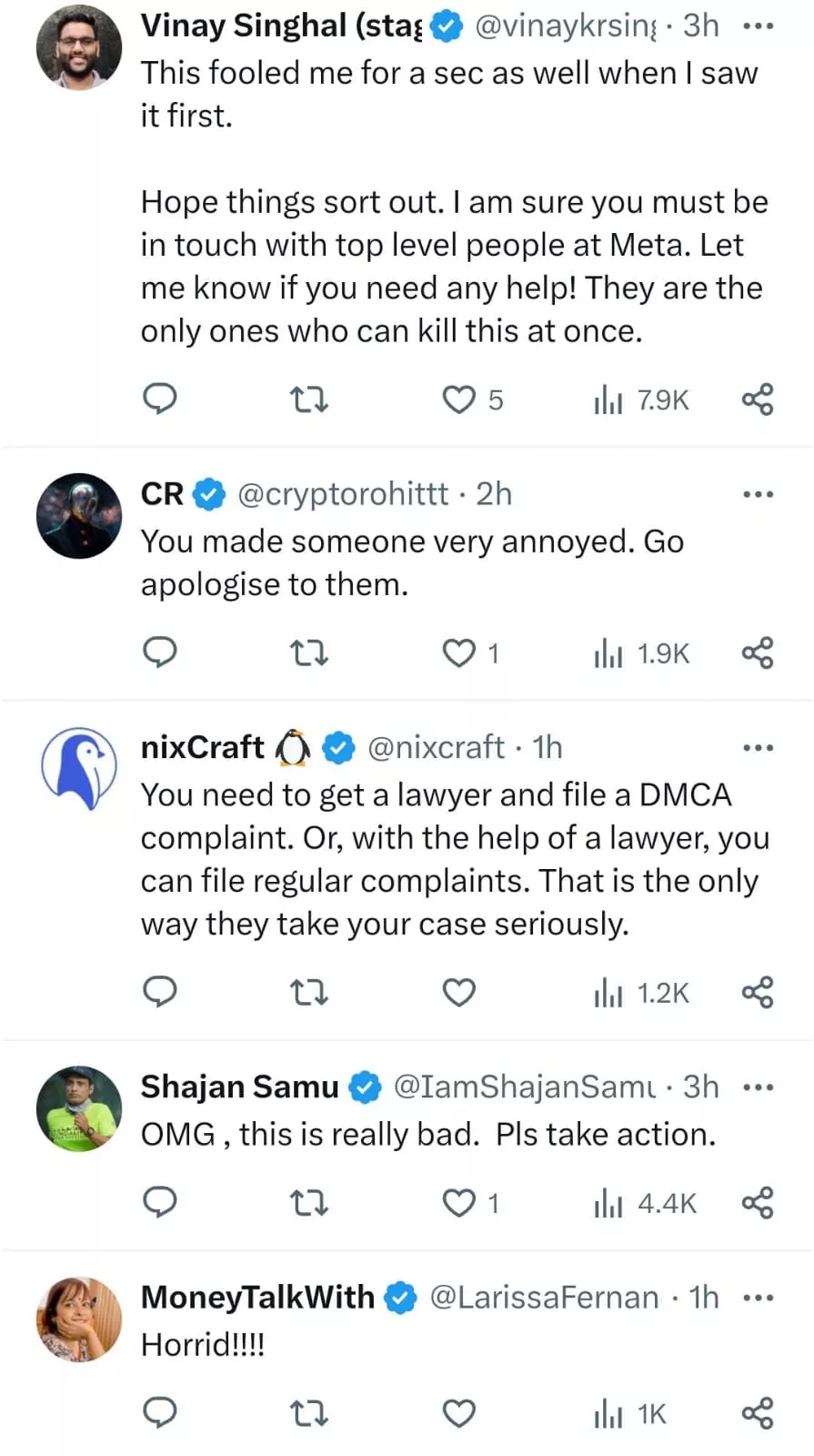Open view count on CR's tweet
The height and width of the screenshot is (1456, 814).
pos(642,652)
